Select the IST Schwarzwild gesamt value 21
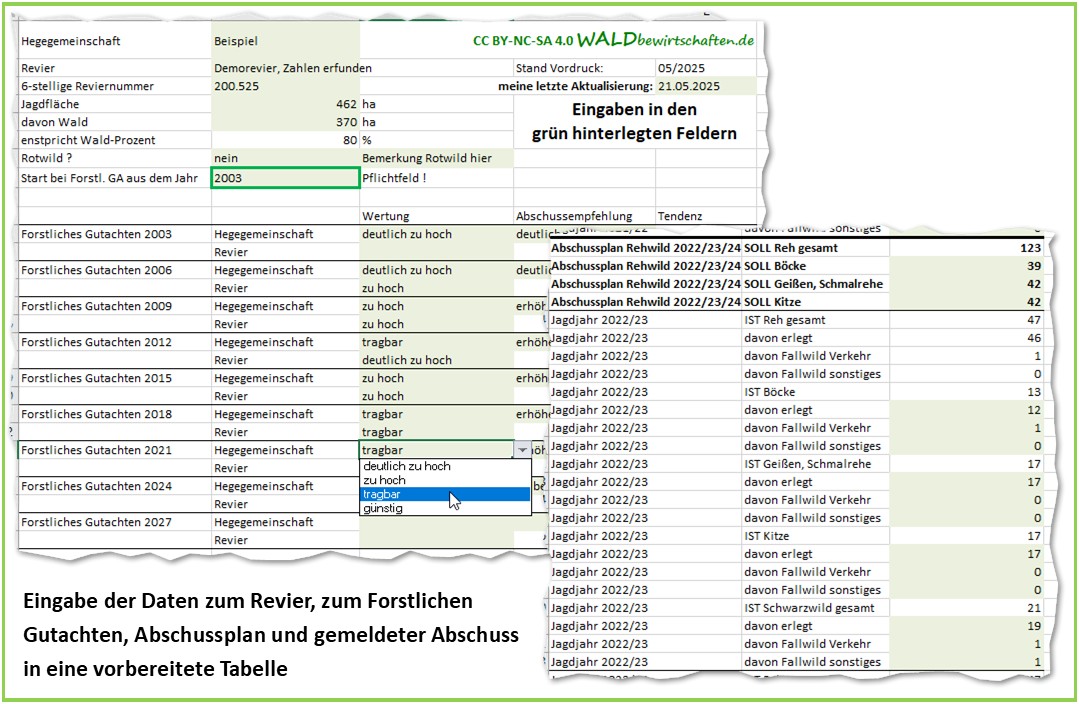Screen dimensions: 1079x704 tap(967, 608)
